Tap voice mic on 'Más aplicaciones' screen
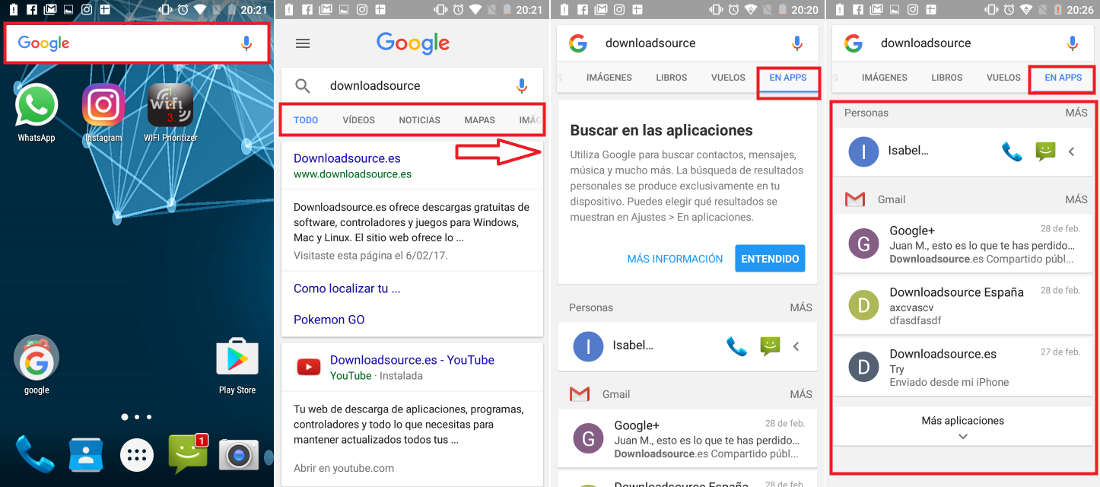 pos(1072,43)
